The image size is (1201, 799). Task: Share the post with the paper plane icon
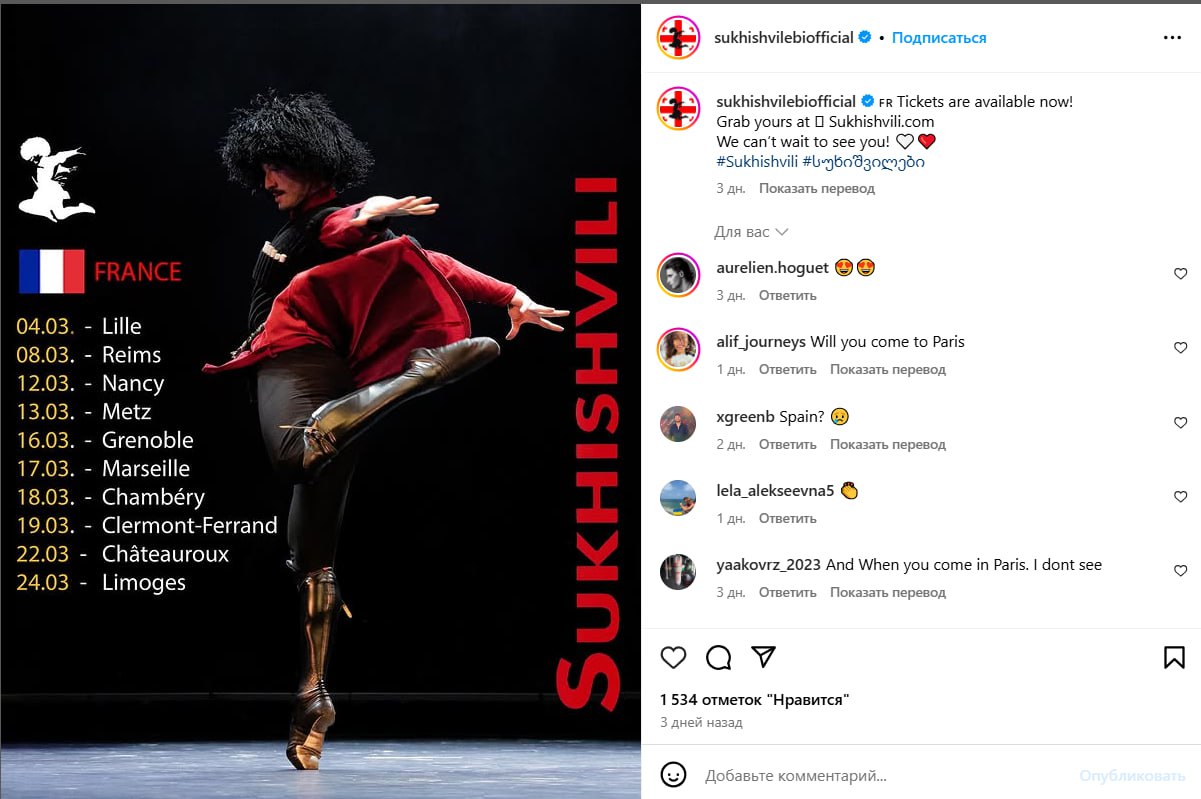[x=764, y=657]
